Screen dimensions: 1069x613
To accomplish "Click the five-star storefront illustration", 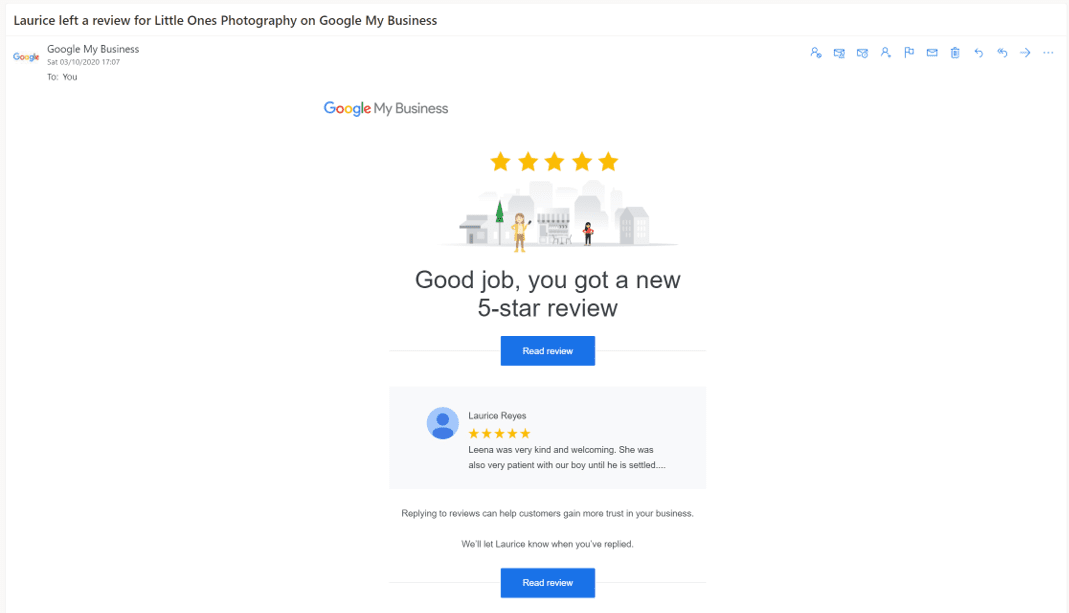I will [x=554, y=202].
